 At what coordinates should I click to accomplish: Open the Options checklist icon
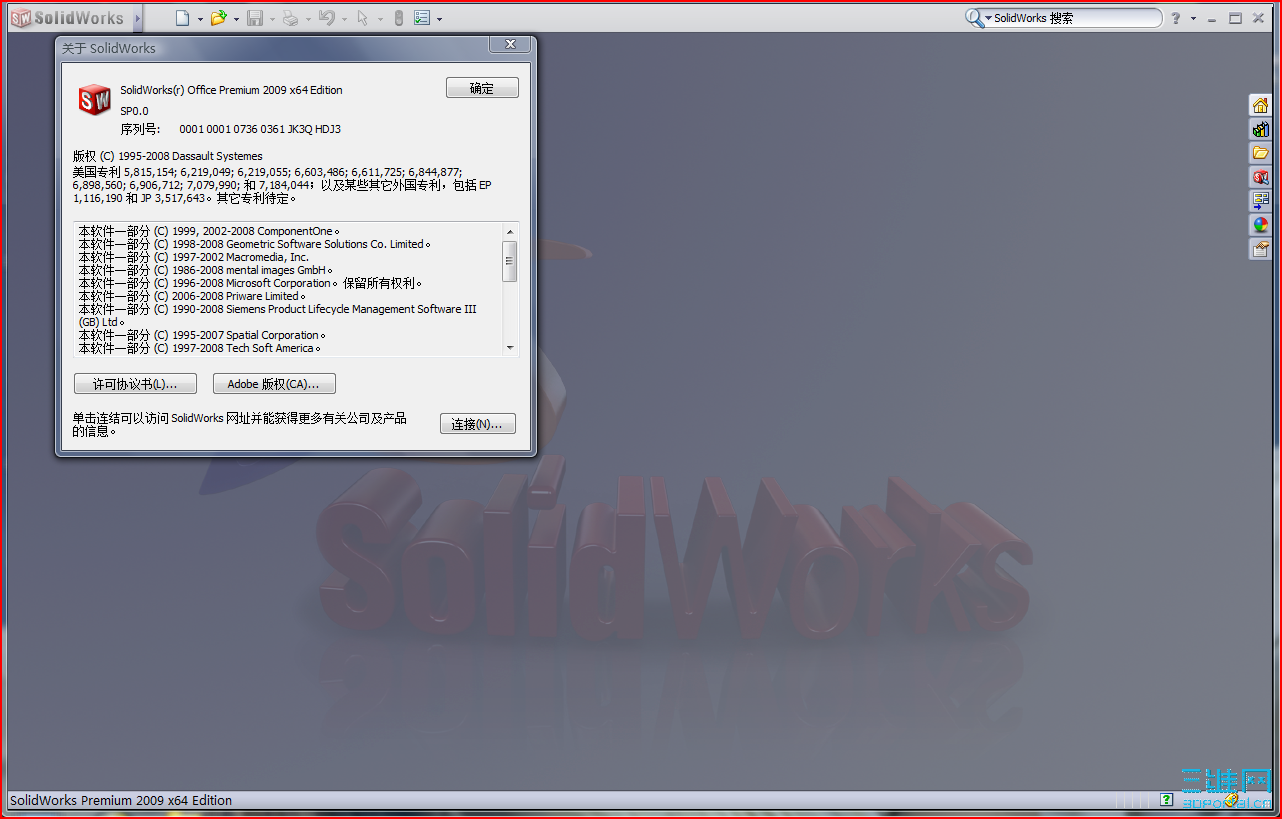422,18
